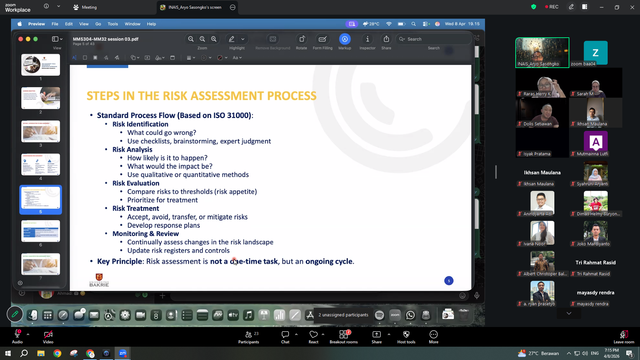Open the React menu
The width and height of the screenshot is (640, 360).
point(313,337)
